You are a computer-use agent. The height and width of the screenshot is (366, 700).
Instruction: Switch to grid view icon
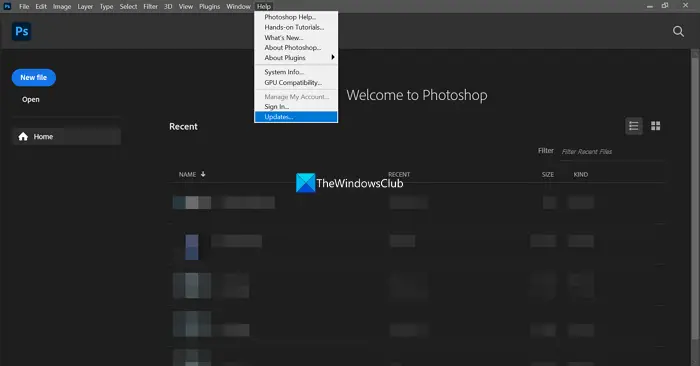click(655, 126)
